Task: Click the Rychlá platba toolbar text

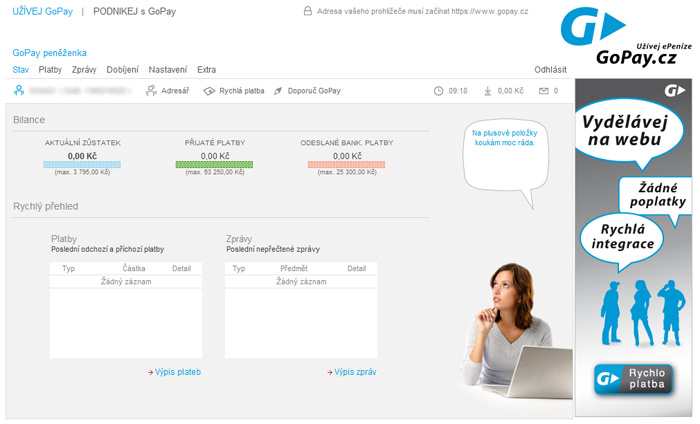Action: (x=242, y=91)
